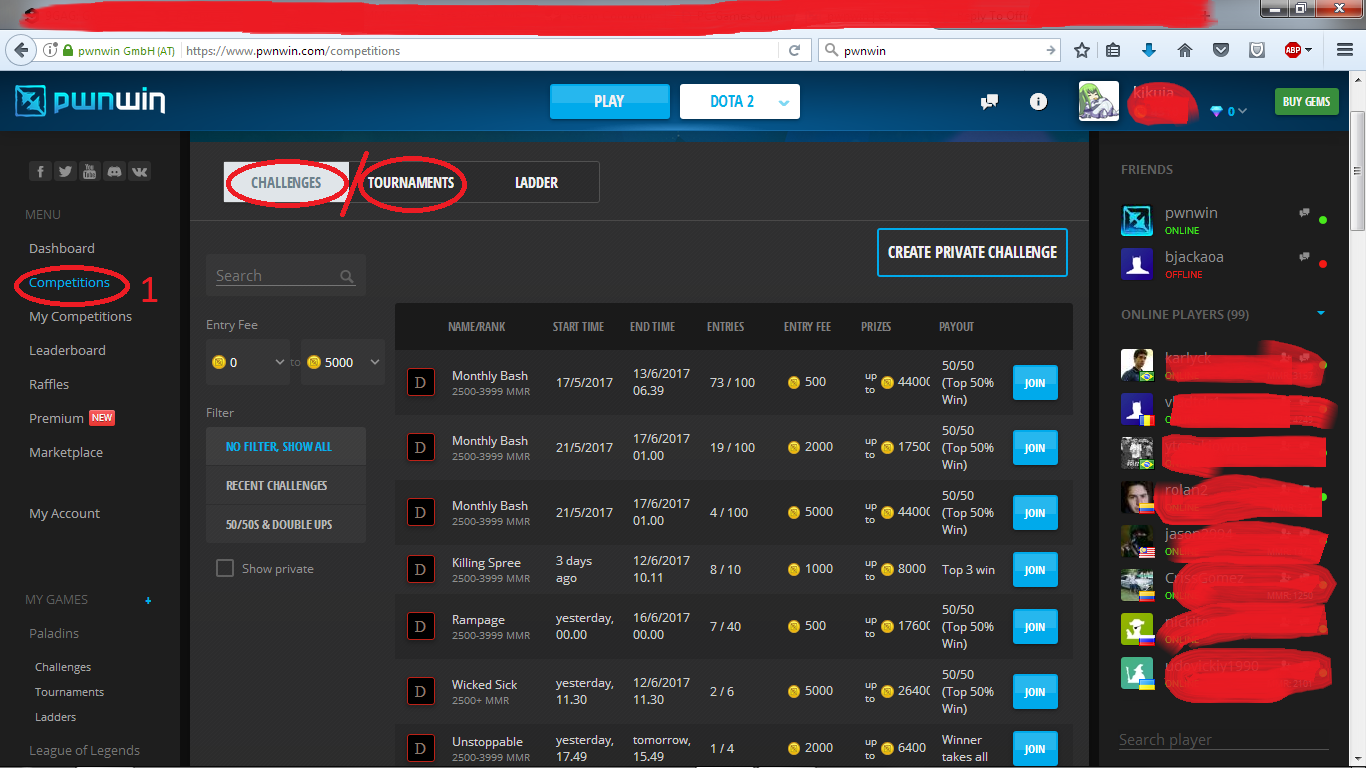The image size is (1366, 768).
Task: Click Create Private Challenge button
Action: 972,252
